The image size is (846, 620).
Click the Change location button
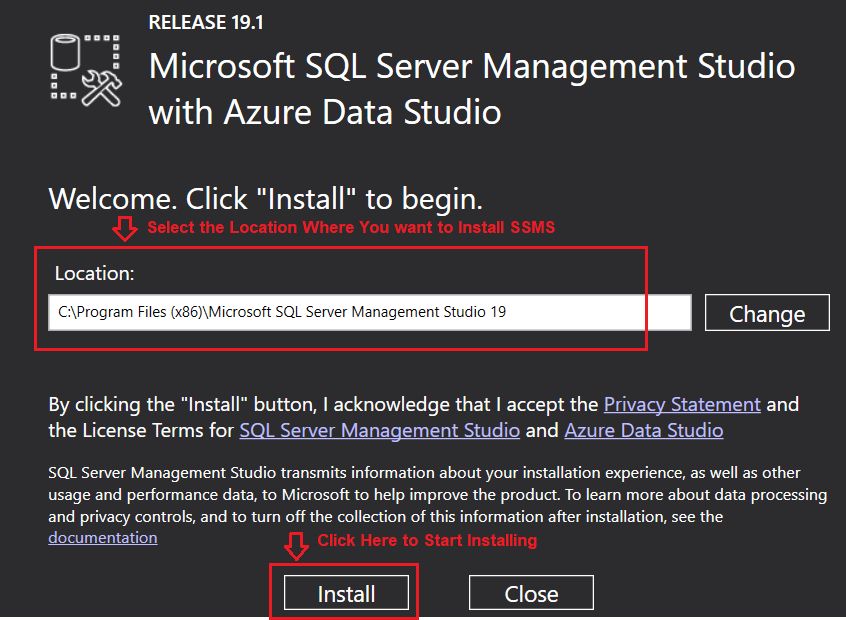pyautogui.click(x=767, y=313)
